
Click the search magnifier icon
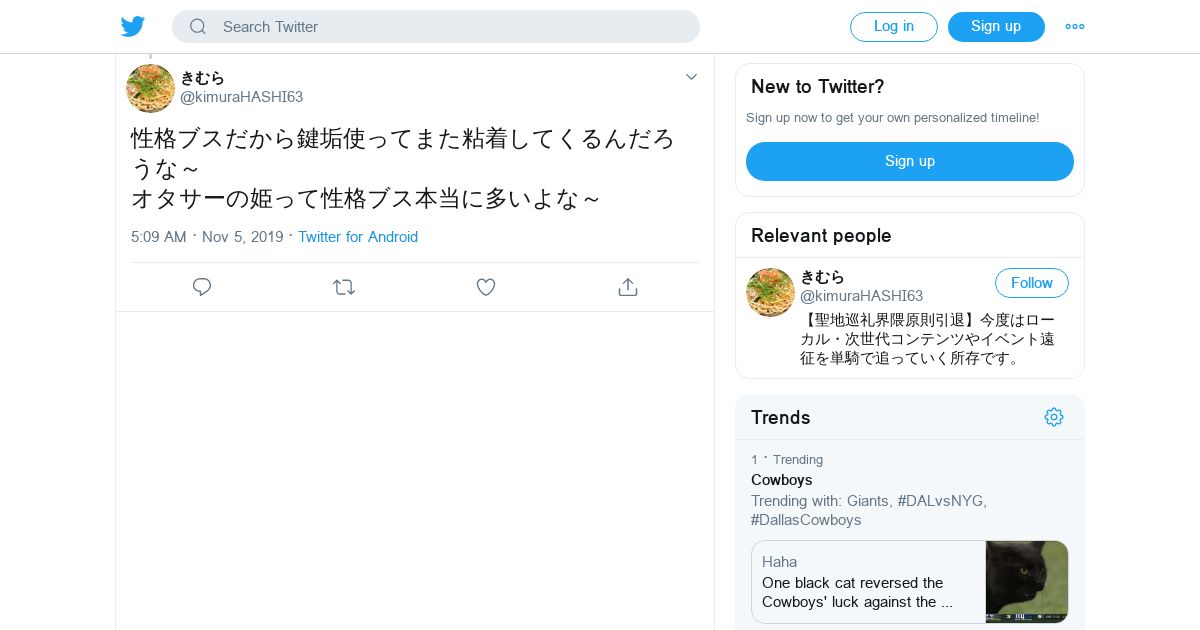point(198,27)
